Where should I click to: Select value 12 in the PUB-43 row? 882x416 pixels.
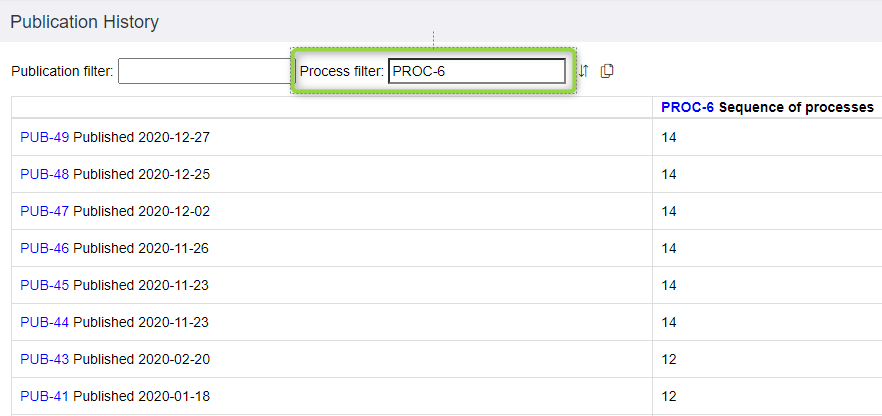tap(669, 359)
